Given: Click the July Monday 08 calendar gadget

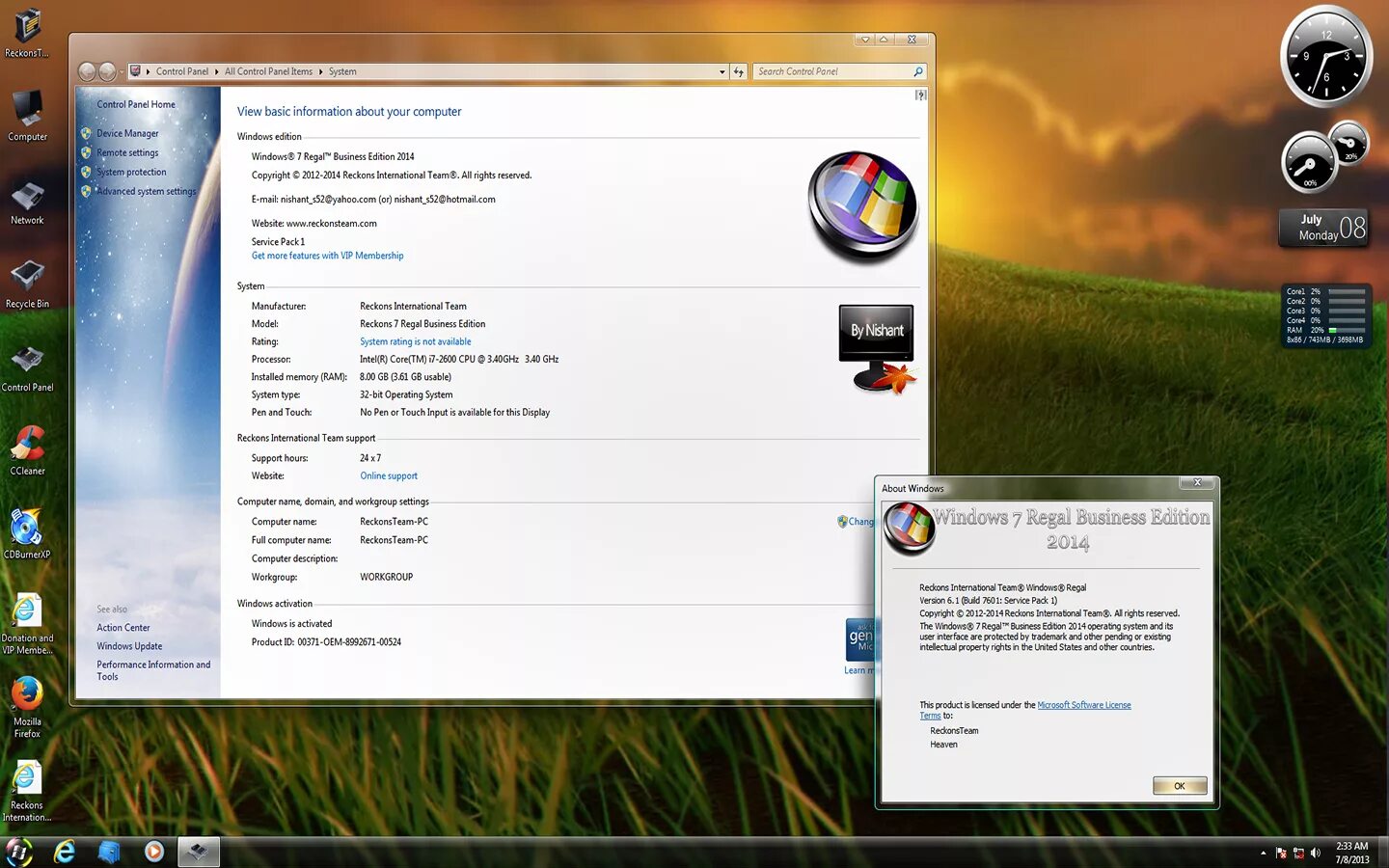Looking at the screenshot, I should (1323, 228).
